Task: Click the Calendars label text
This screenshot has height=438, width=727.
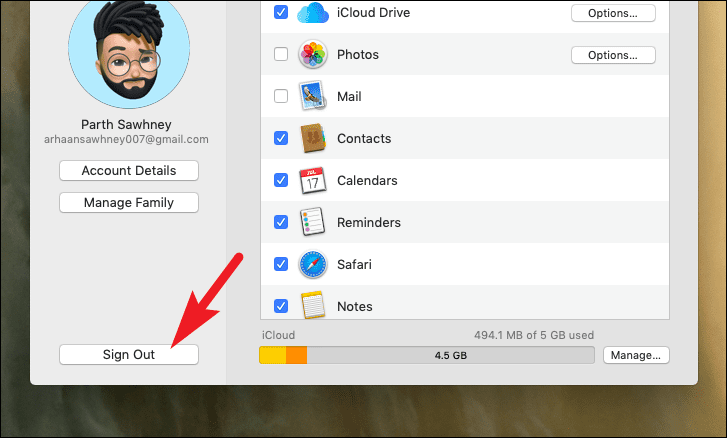Action: (367, 180)
